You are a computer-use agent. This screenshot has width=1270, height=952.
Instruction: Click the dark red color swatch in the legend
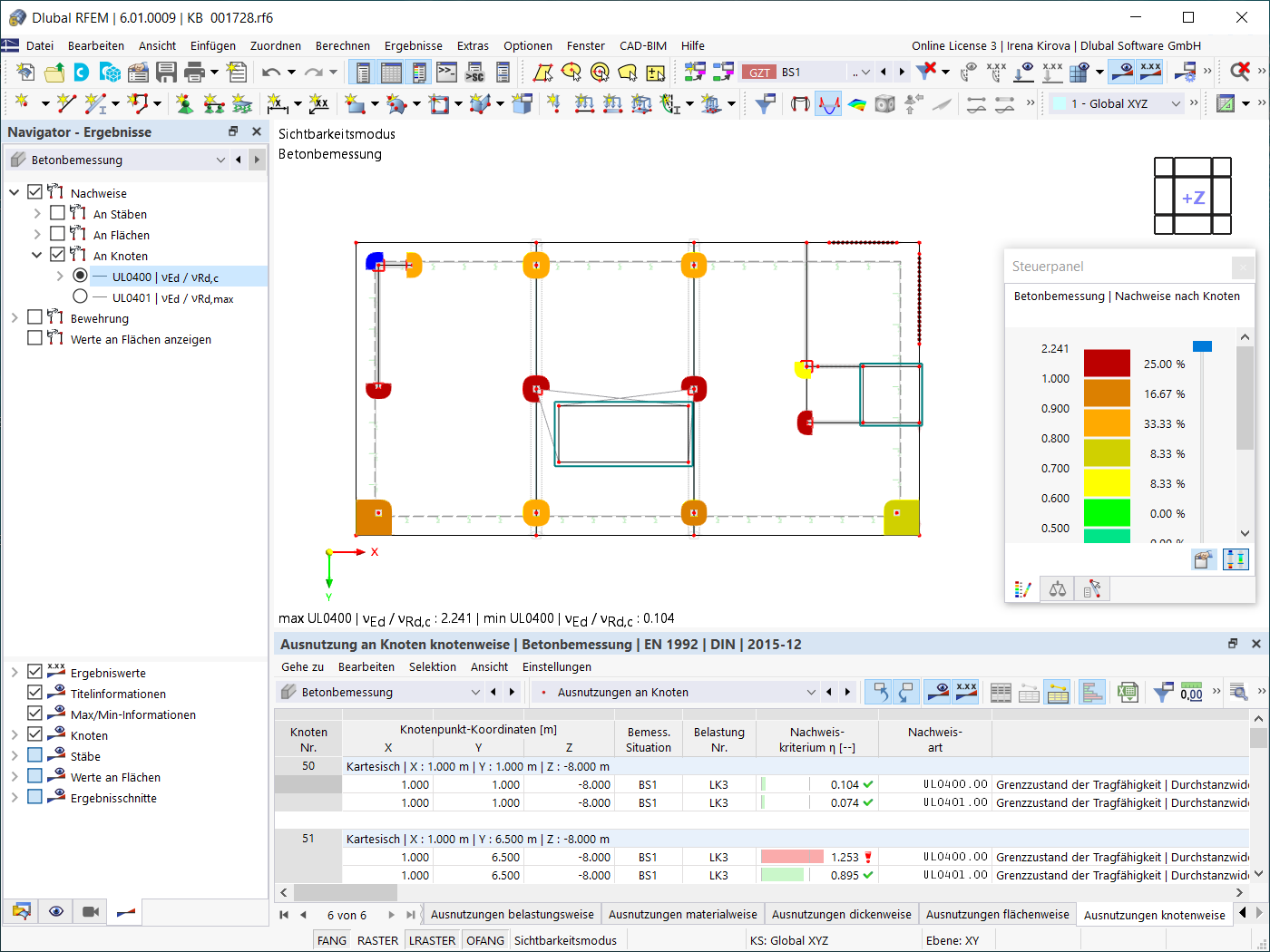pyautogui.click(x=1107, y=364)
